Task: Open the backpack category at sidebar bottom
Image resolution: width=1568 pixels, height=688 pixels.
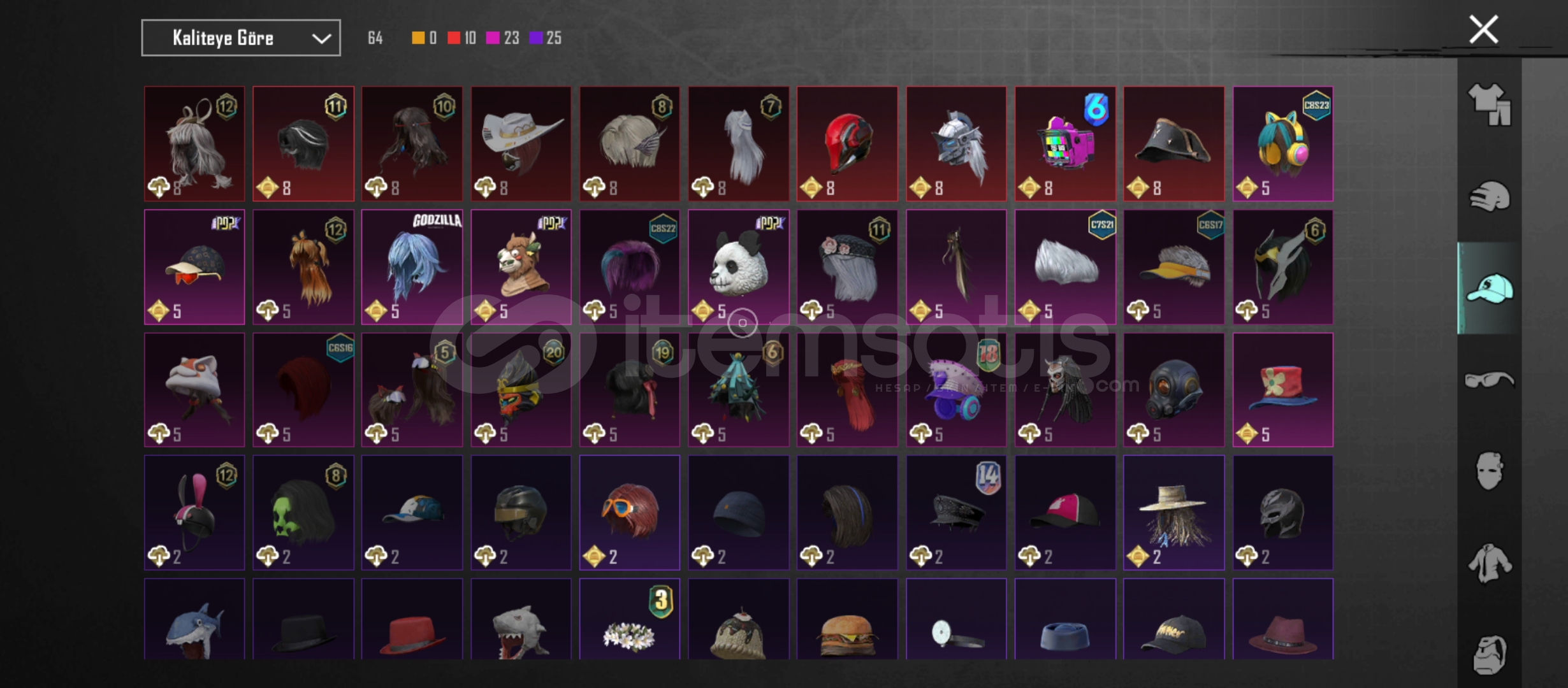Action: (1490, 655)
